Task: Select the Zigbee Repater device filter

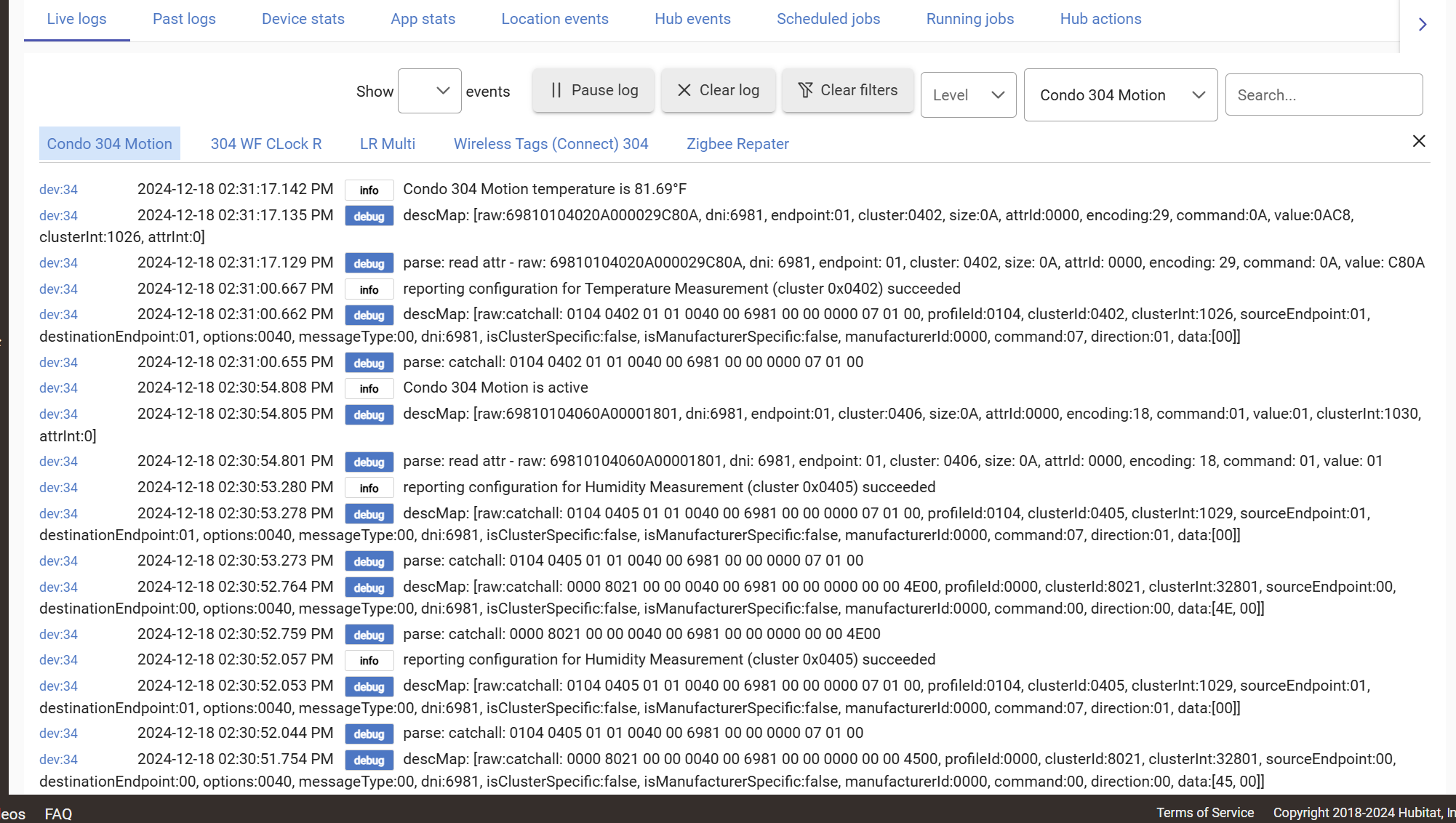Action: (x=737, y=144)
